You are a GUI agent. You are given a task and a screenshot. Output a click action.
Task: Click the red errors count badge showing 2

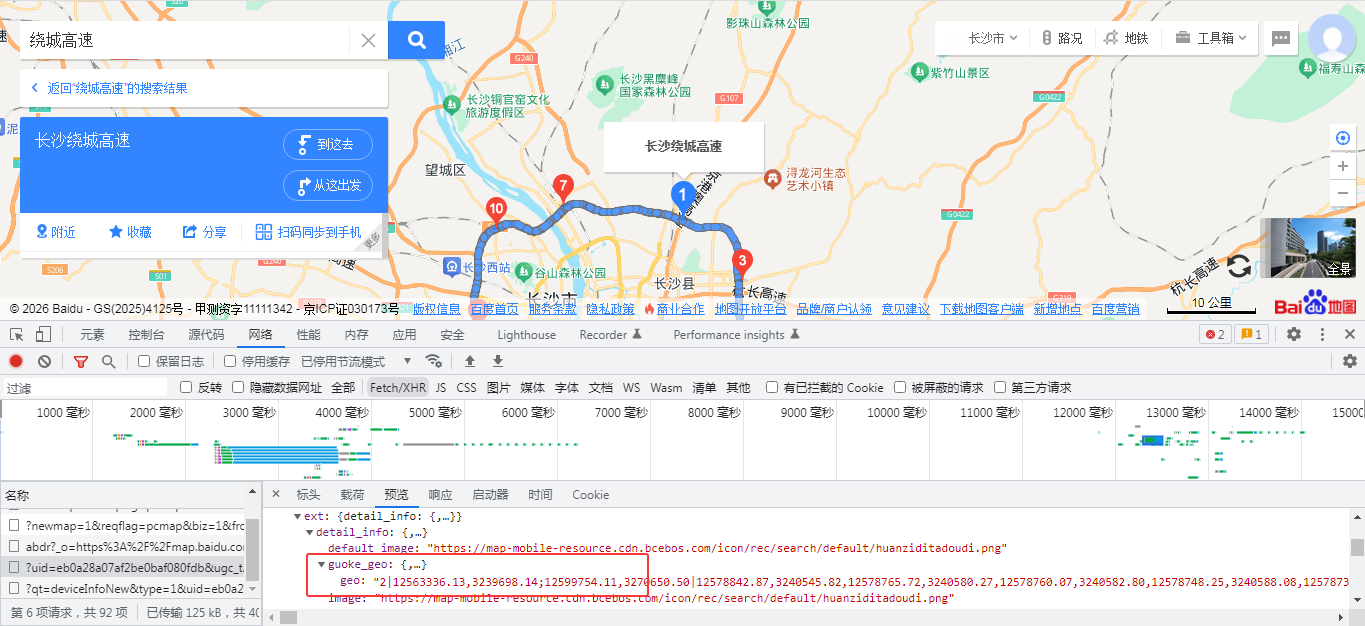tap(1214, 334)
